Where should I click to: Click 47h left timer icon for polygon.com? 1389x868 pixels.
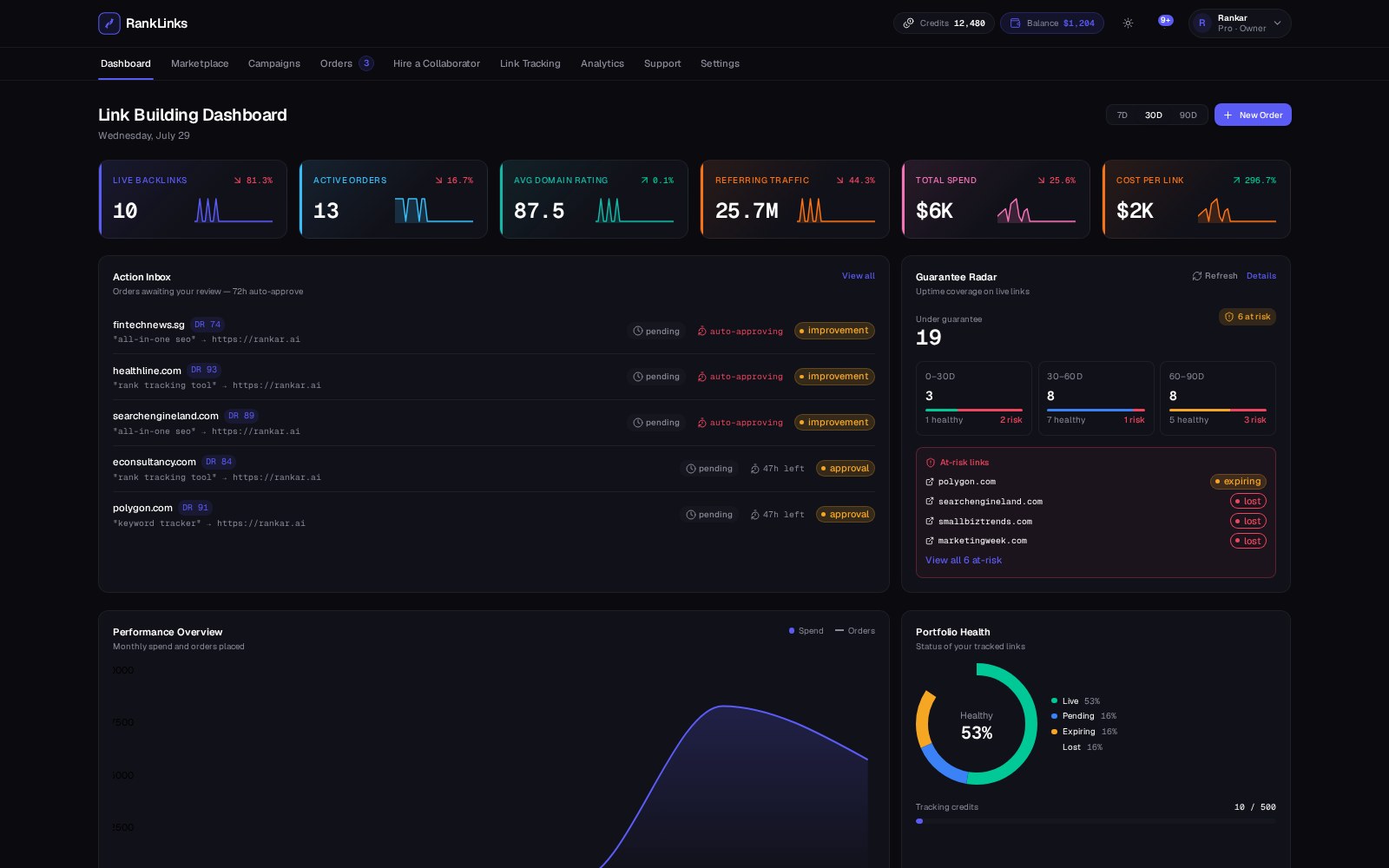pos(755,515)
